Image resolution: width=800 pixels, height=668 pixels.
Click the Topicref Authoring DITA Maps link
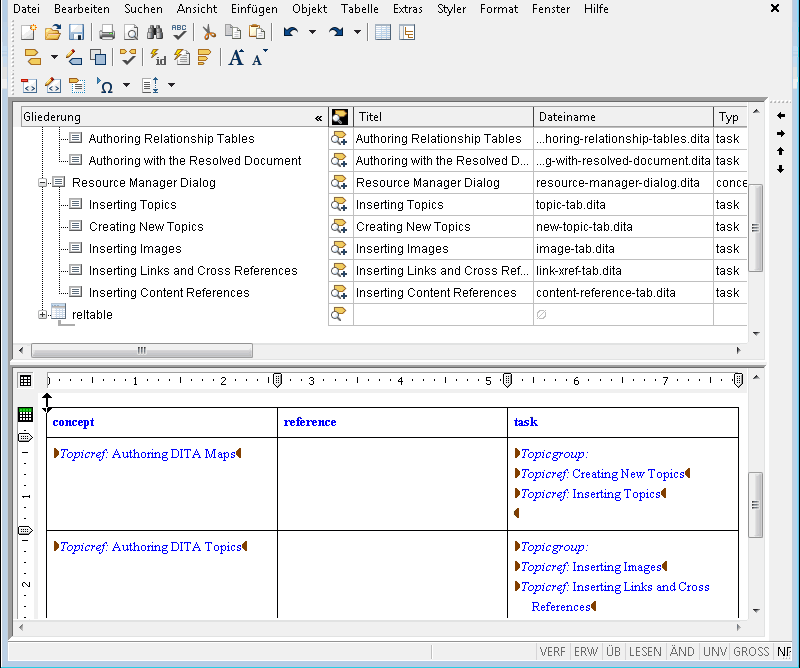147,454
